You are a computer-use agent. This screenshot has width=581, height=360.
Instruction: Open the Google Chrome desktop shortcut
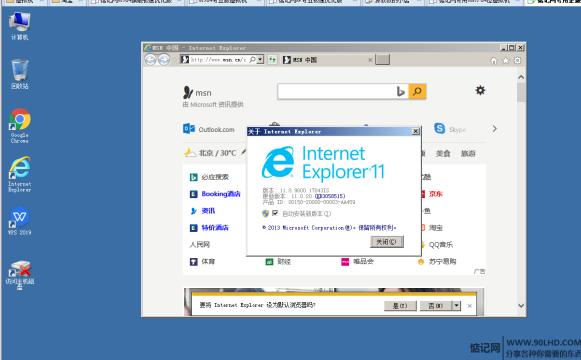(20, 126)
